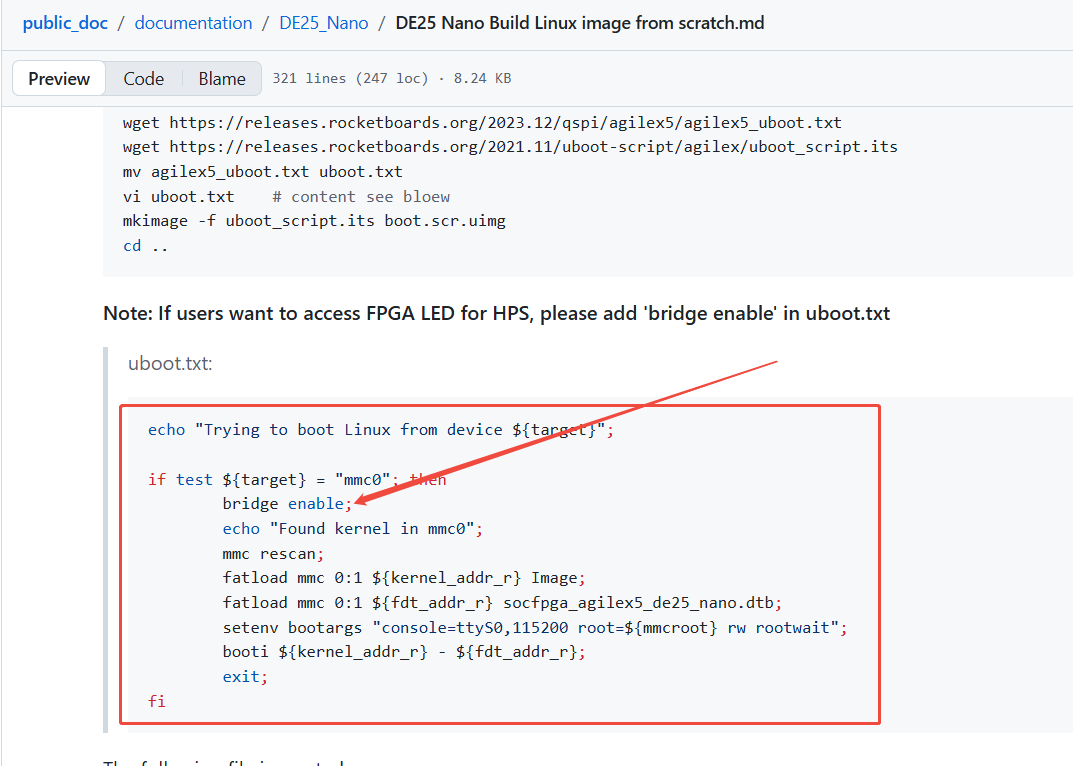Click the 'cd ..' command line
The width and height of the screenshot is (1073, 766).
(x=145, y=246)
